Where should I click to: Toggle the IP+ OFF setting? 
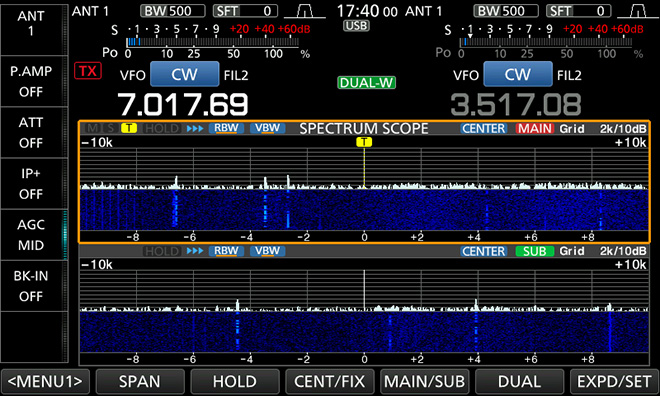(31, 184)
